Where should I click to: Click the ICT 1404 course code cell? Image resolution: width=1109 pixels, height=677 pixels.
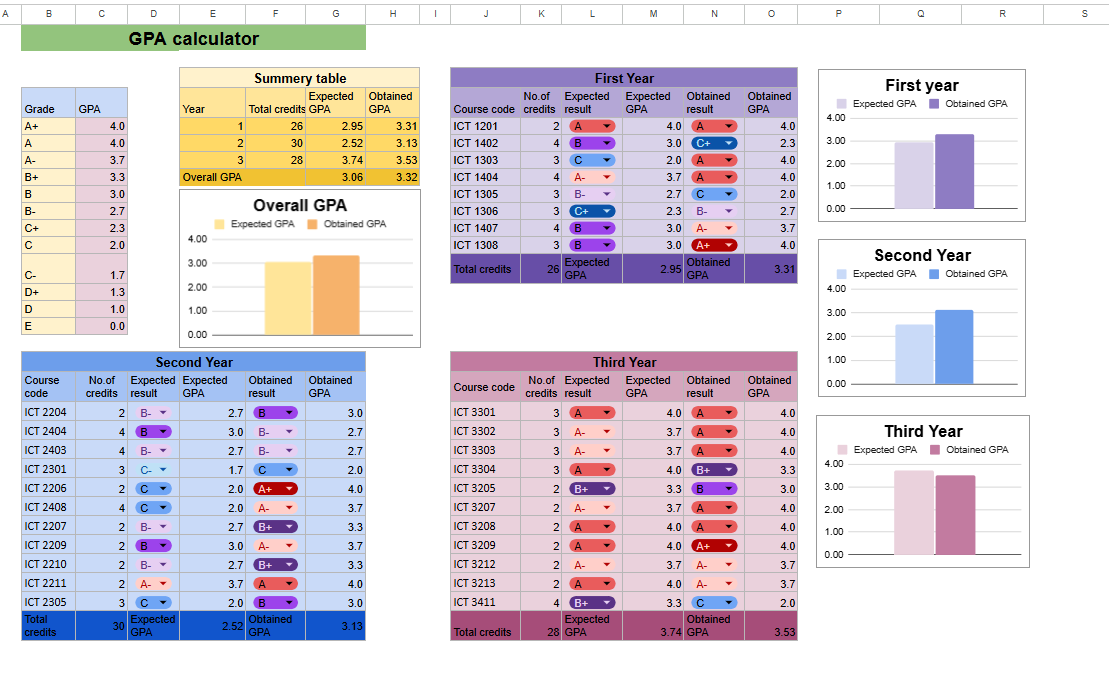click(485, 178)
